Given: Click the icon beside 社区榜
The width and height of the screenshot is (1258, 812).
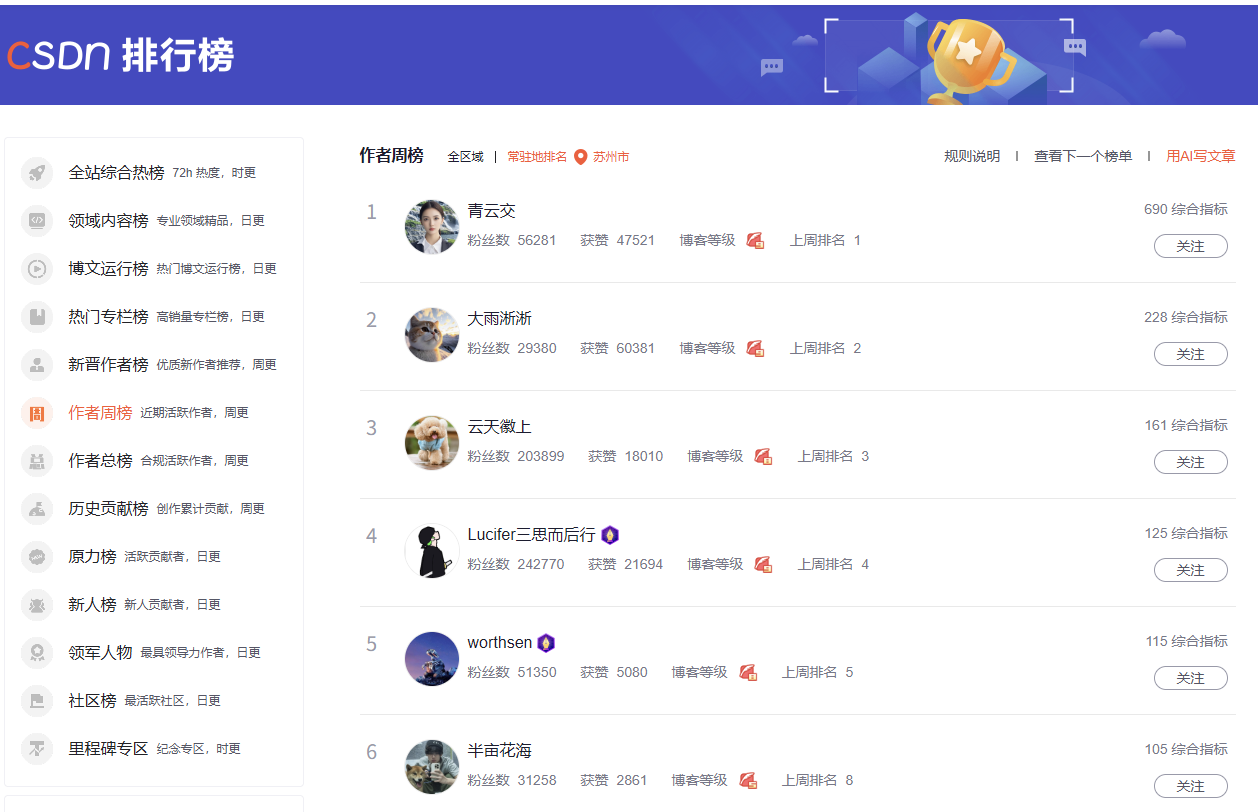Looking at the screenshot, I should pos(37,701).
